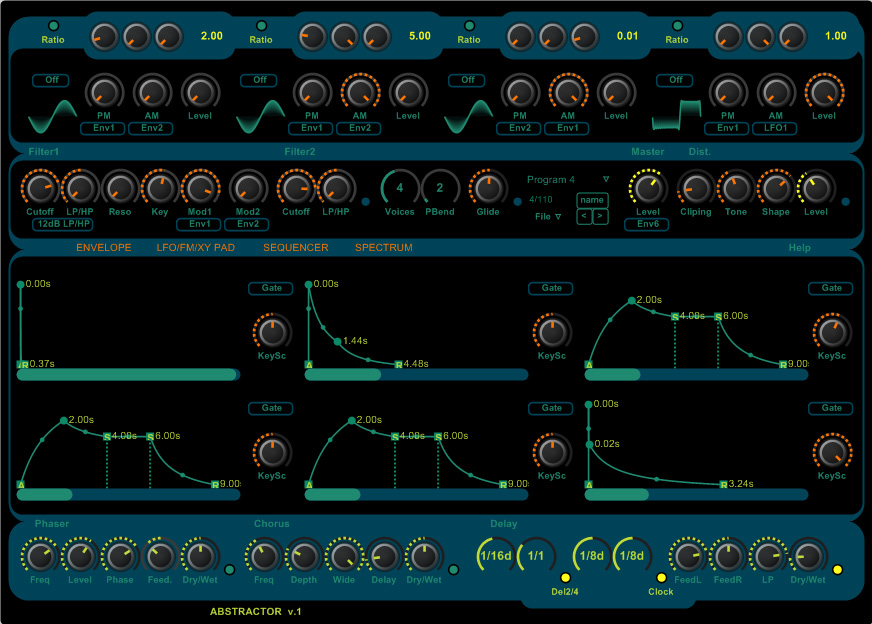Toggle the Chorus enable LED
The width and height of the screenshot is (872, 624).
pos(453,569)
